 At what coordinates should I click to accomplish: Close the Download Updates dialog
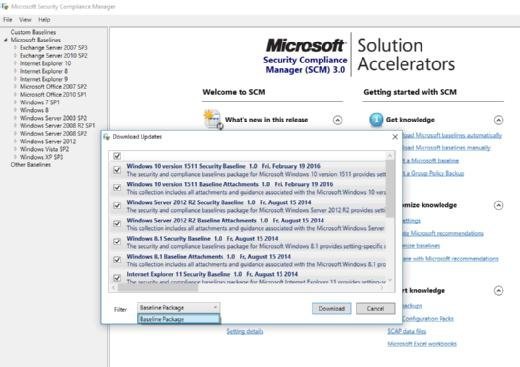pyautogui.click(x=395, y=137)
